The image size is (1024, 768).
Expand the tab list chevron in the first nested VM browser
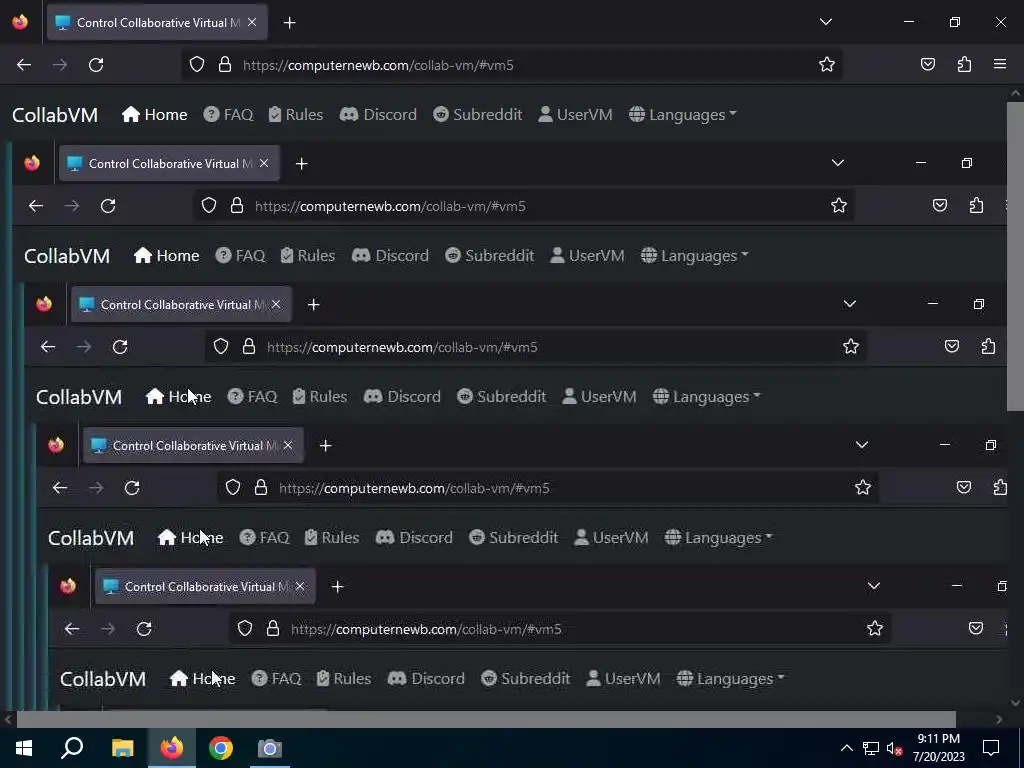pyautogui.click(x=837, y=163)
